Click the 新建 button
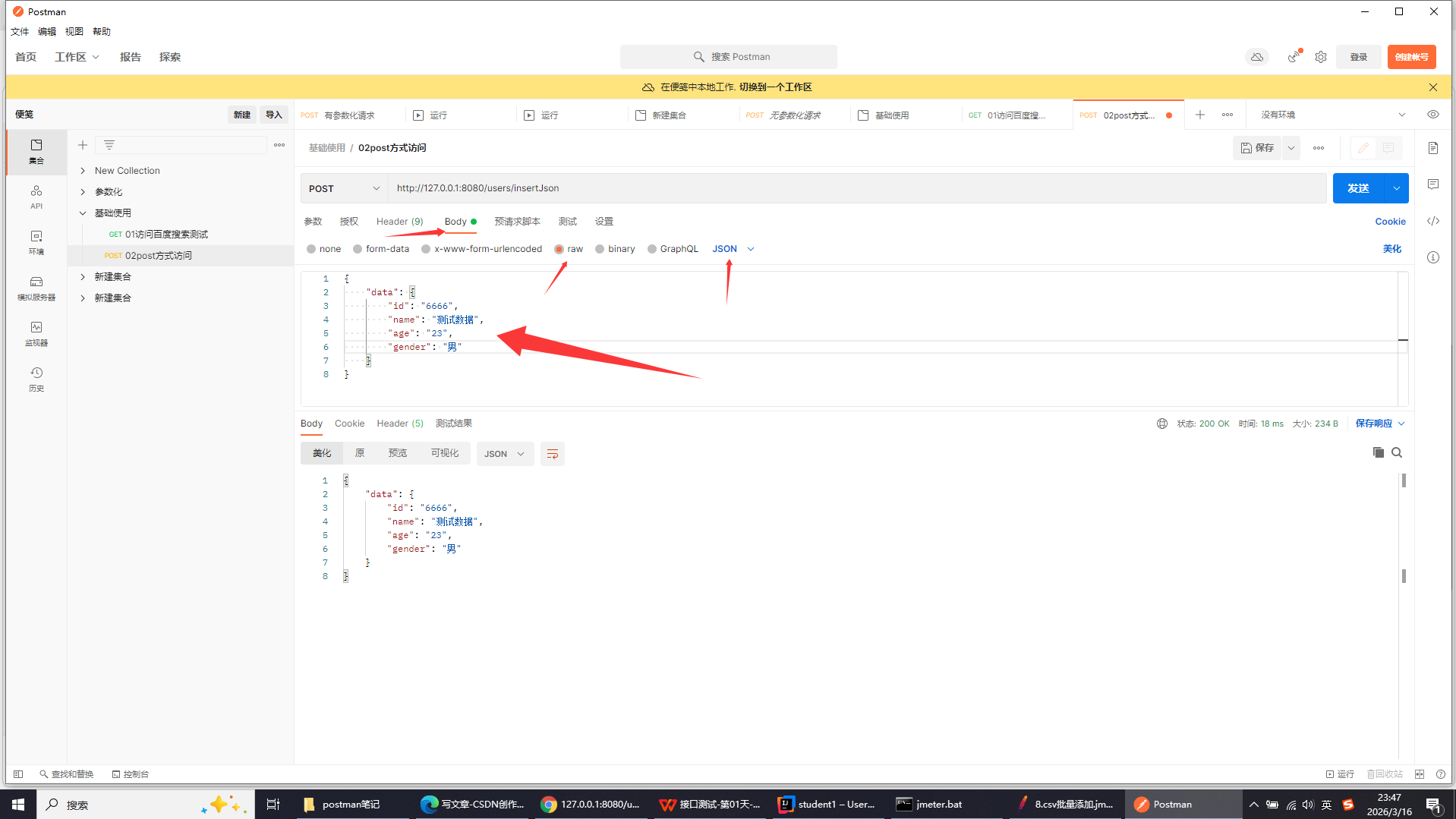 click(x=242, y=115)
